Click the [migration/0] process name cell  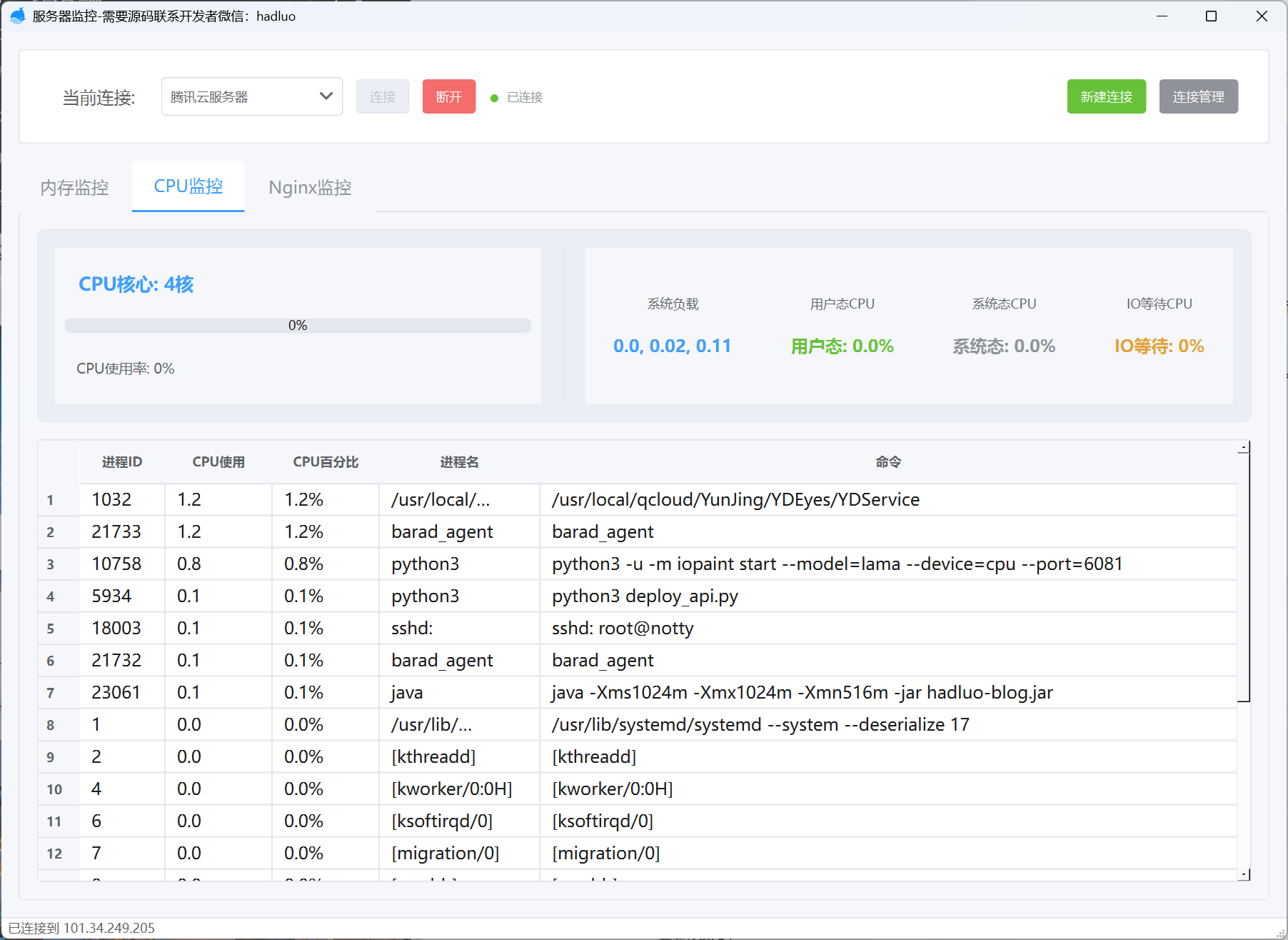click(460, 853)
